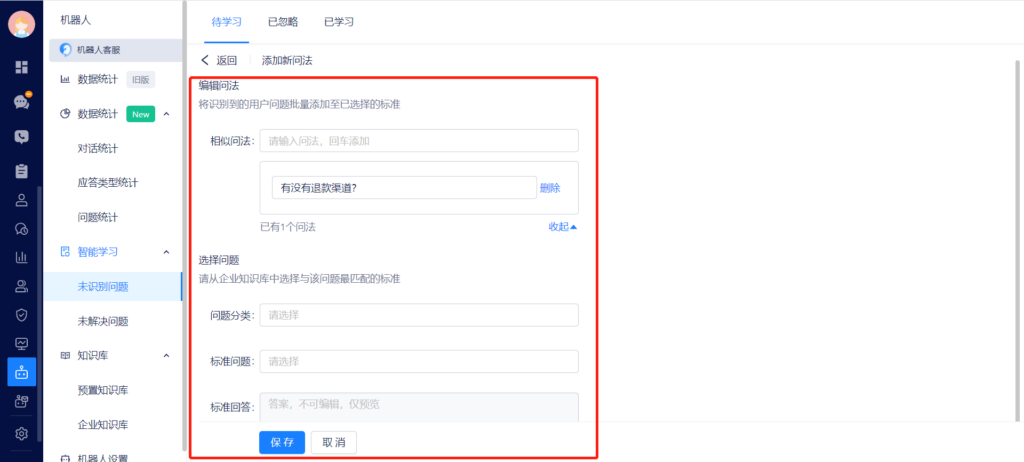The height and width of the screenshot is (462, 1024).
Task: Select 机器人客服 in the side menu
Action: coord(116,50)
